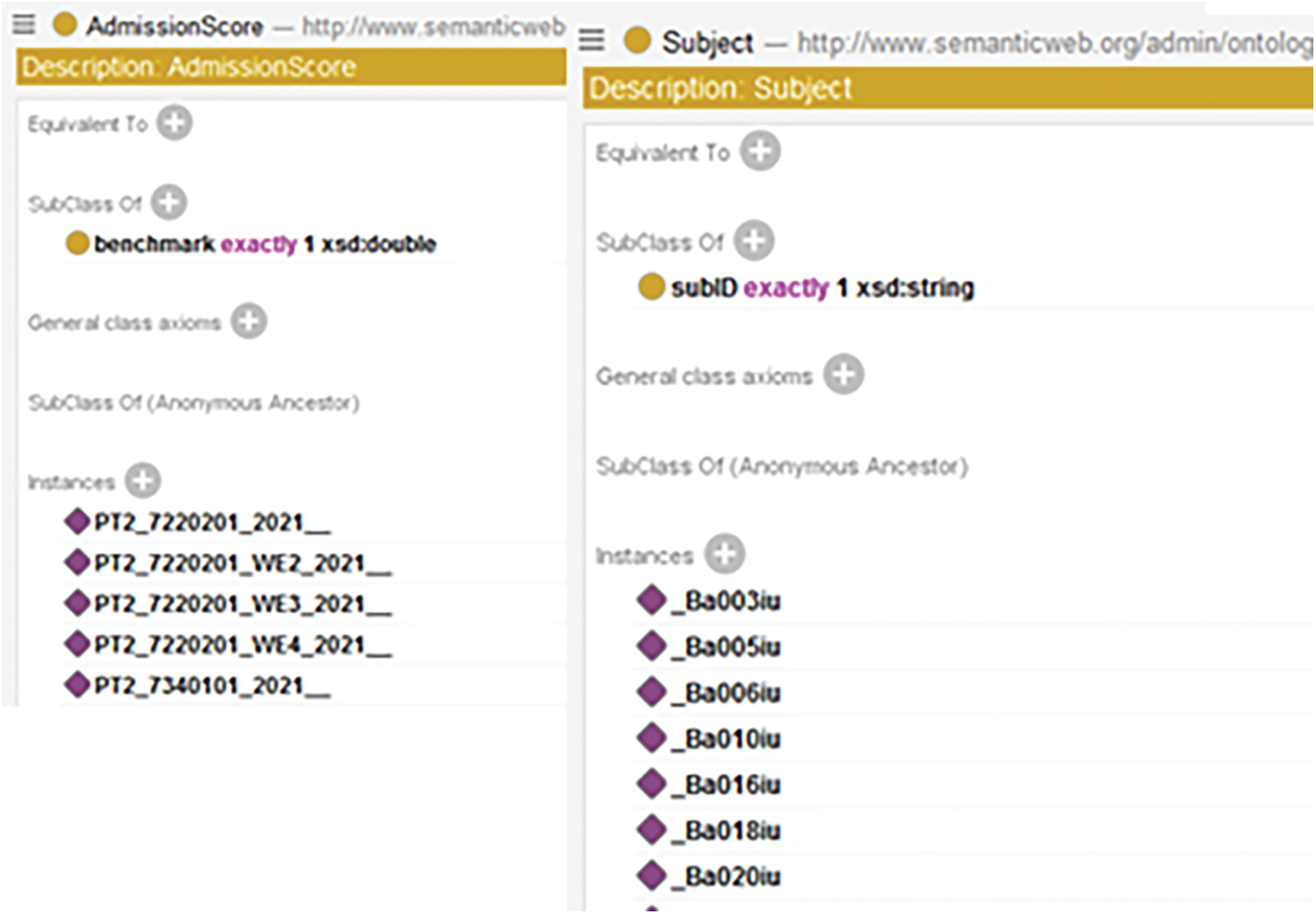Image resolution: width=1316 pixels, height=914 pixels.
Task: Select instance PT2_7220201_2021__
Action: 212,523
